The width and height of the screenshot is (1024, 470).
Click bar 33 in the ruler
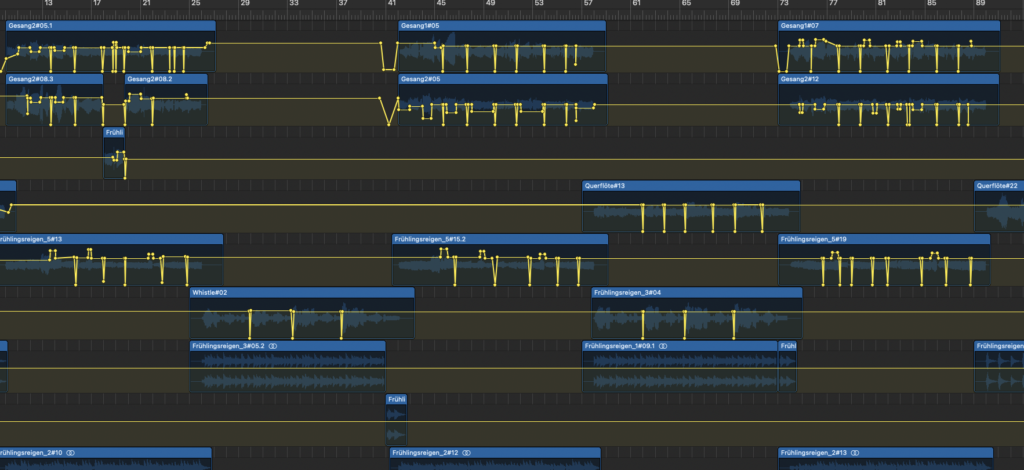pos(294,3)
